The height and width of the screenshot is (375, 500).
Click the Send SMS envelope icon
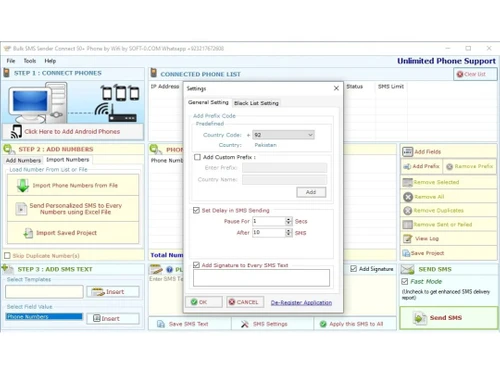point(407,269)
